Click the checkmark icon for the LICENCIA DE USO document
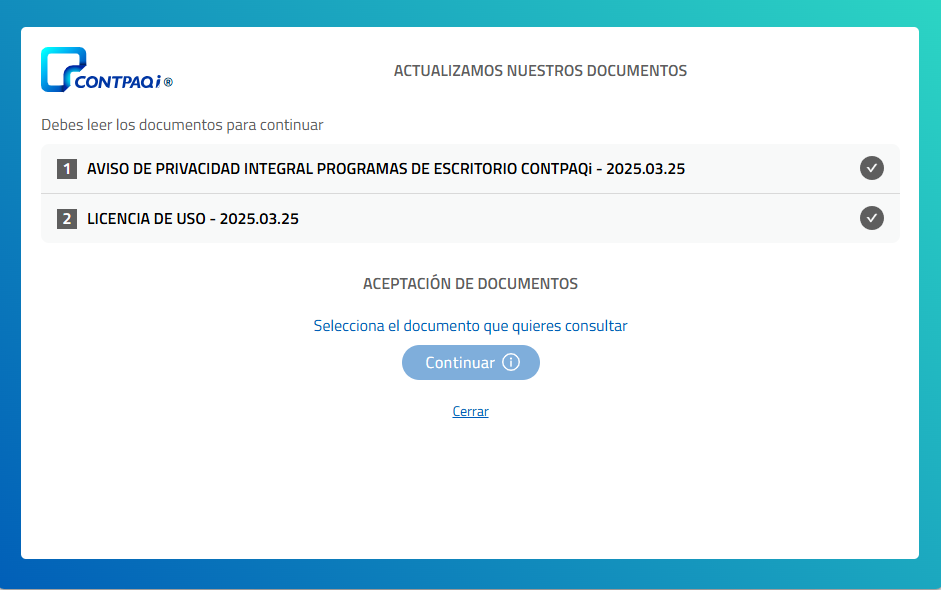 click(871, 218)
